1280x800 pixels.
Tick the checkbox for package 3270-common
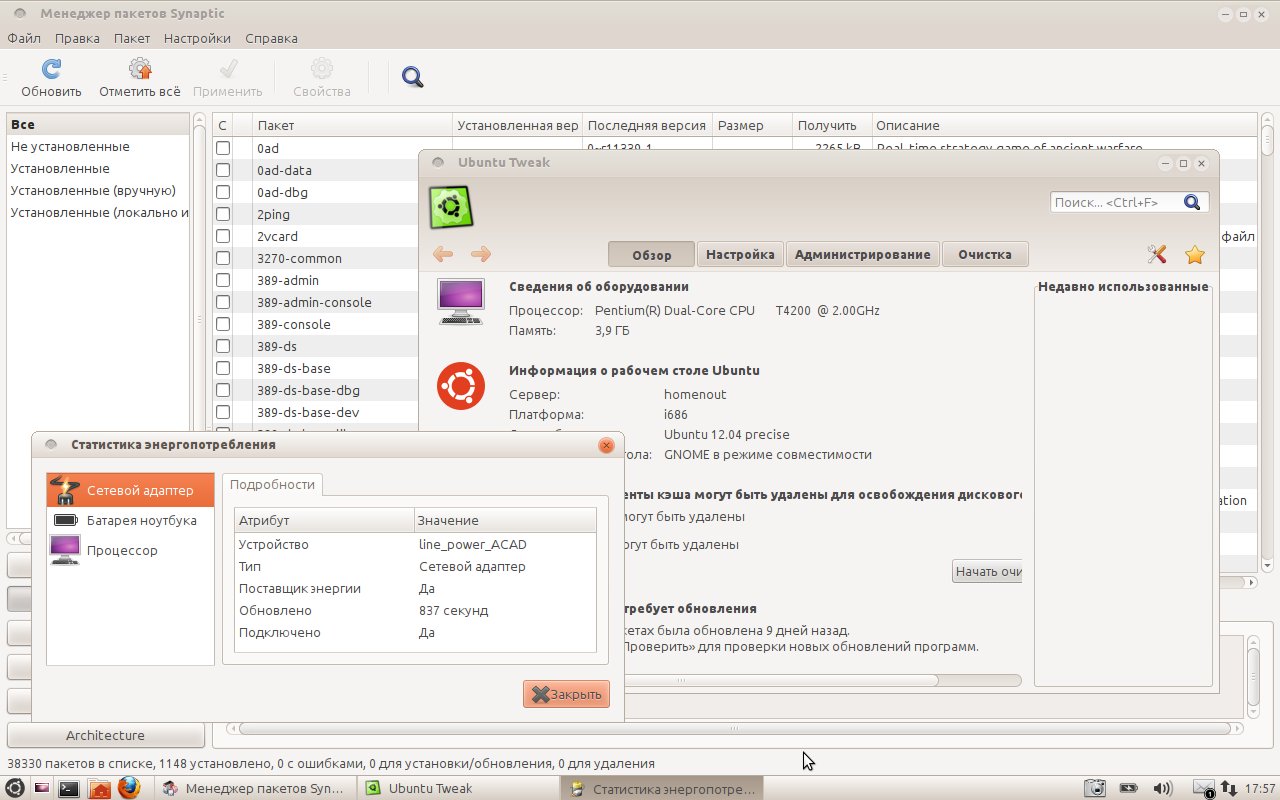[x=223, y=258]
